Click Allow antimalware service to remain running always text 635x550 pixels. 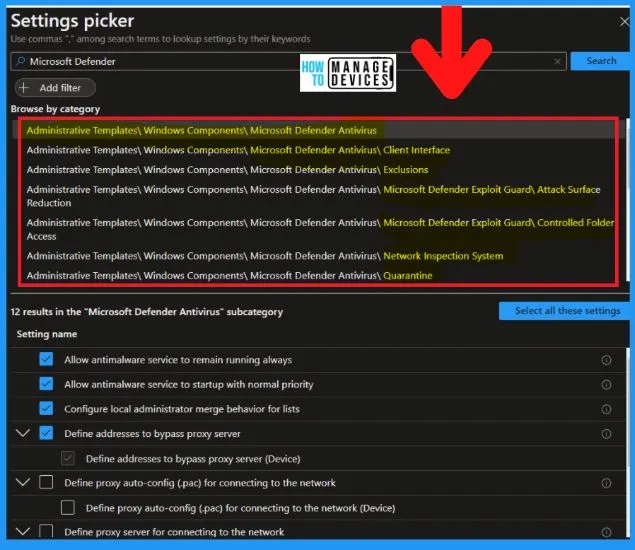[178, 360]
